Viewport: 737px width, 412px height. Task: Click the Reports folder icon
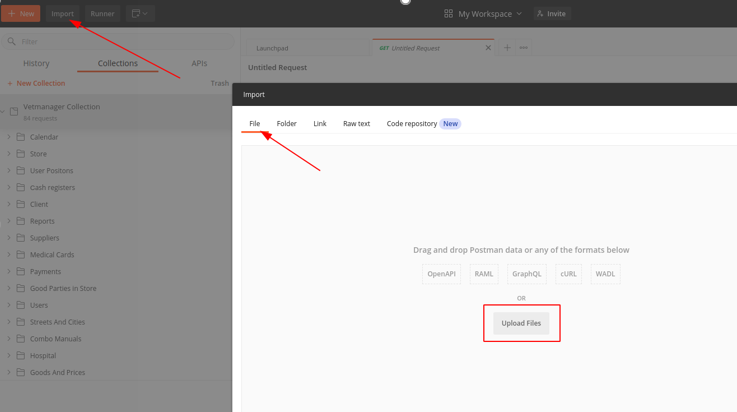(x=21, y=221)
